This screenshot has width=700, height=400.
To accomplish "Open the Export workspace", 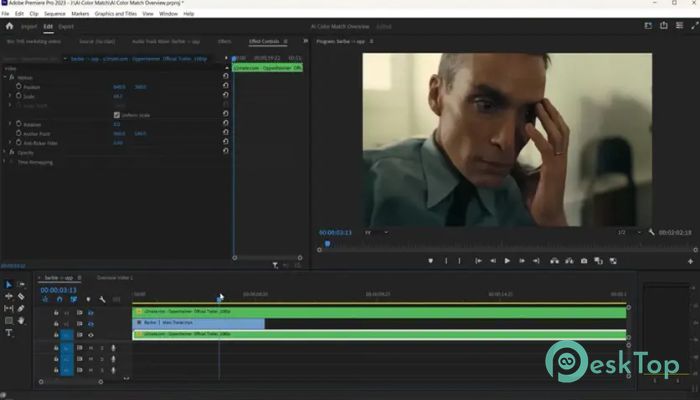I will click(x=66, y=26).
